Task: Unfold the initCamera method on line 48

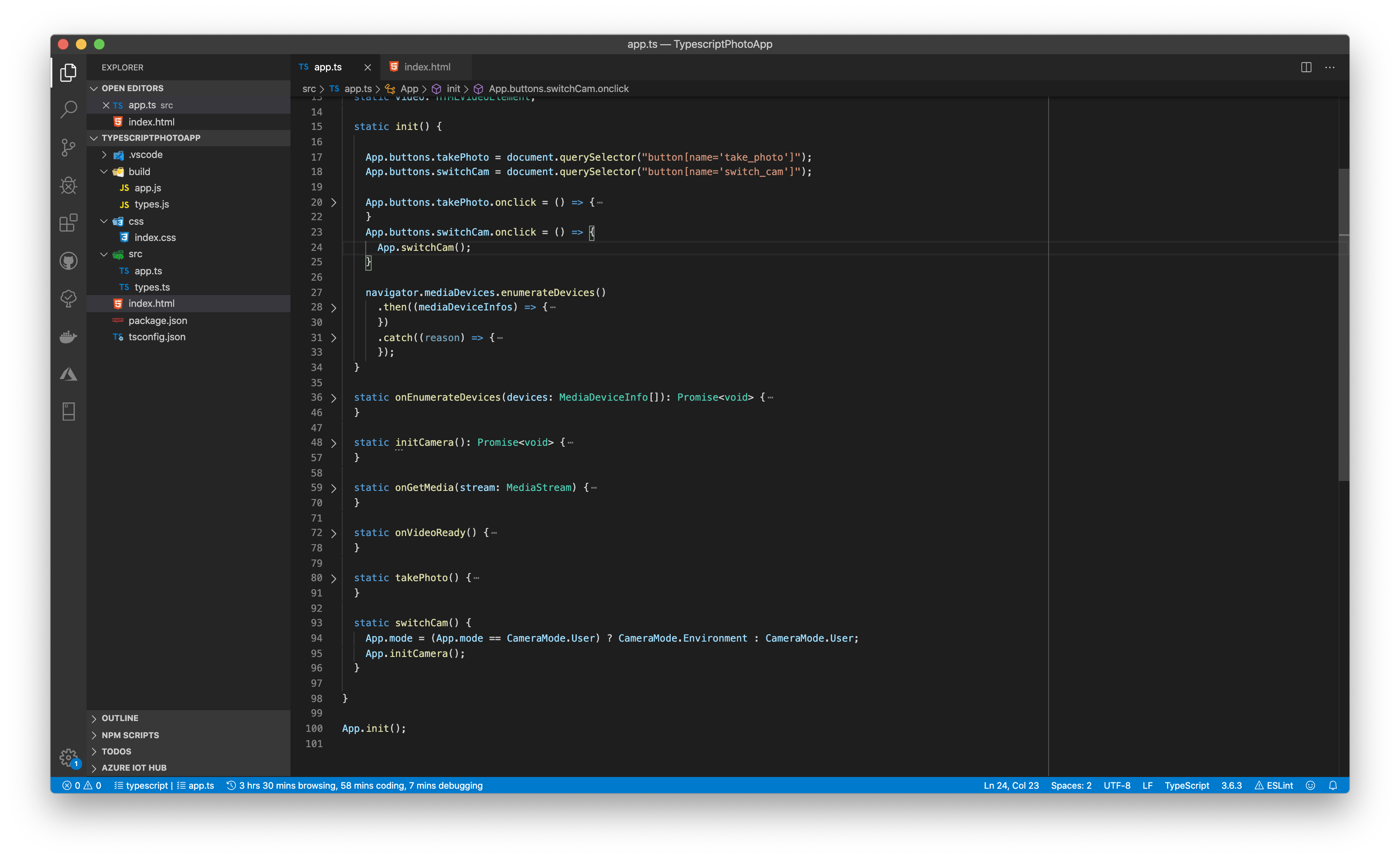Action: click(x=334, y=443)
